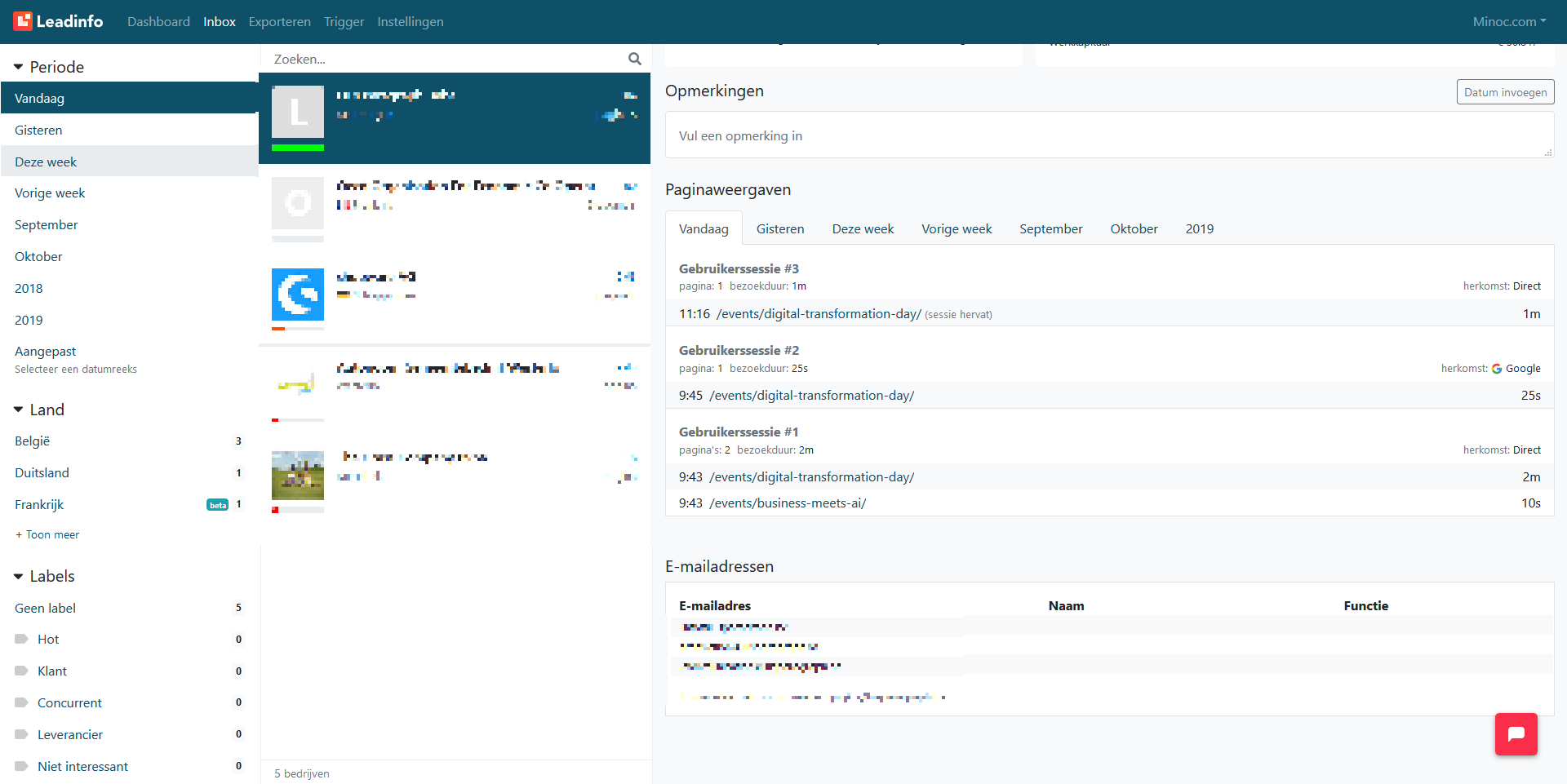
Task: Open the Minoc.com account dropdown
Action: (x=1509, y=21)
